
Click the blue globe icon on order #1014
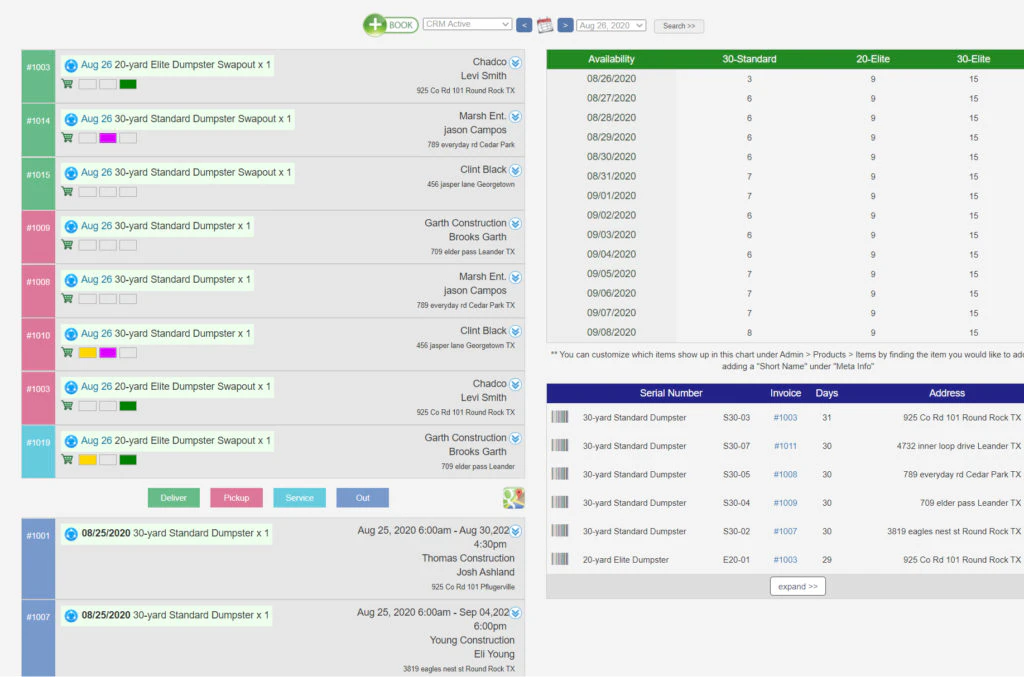pyautogui.click(x=70, y=118)
